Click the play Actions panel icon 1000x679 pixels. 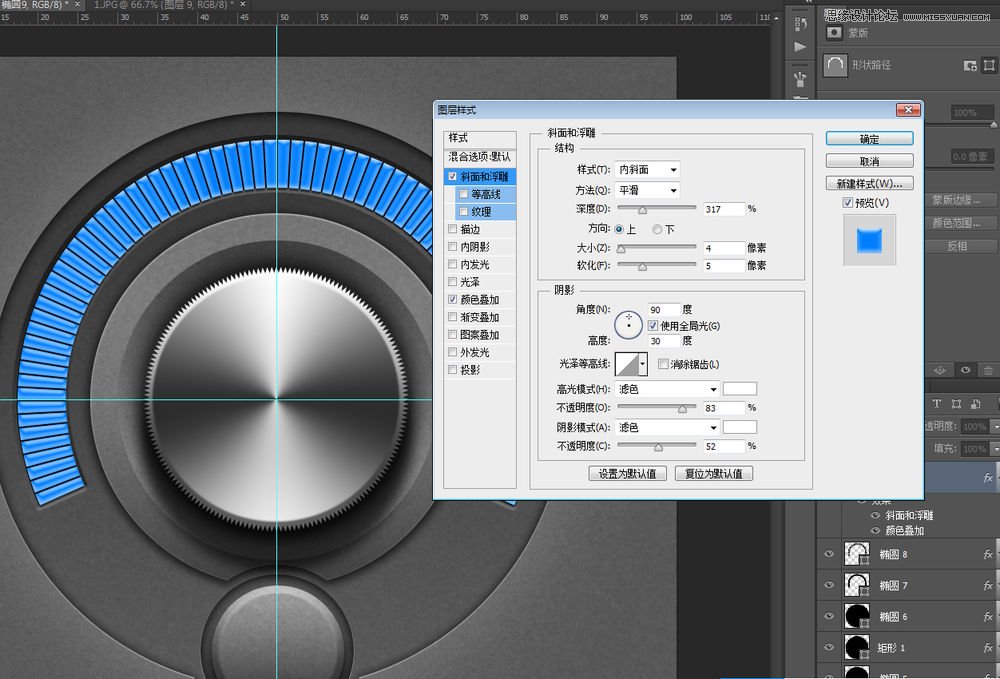pos(800,47)
